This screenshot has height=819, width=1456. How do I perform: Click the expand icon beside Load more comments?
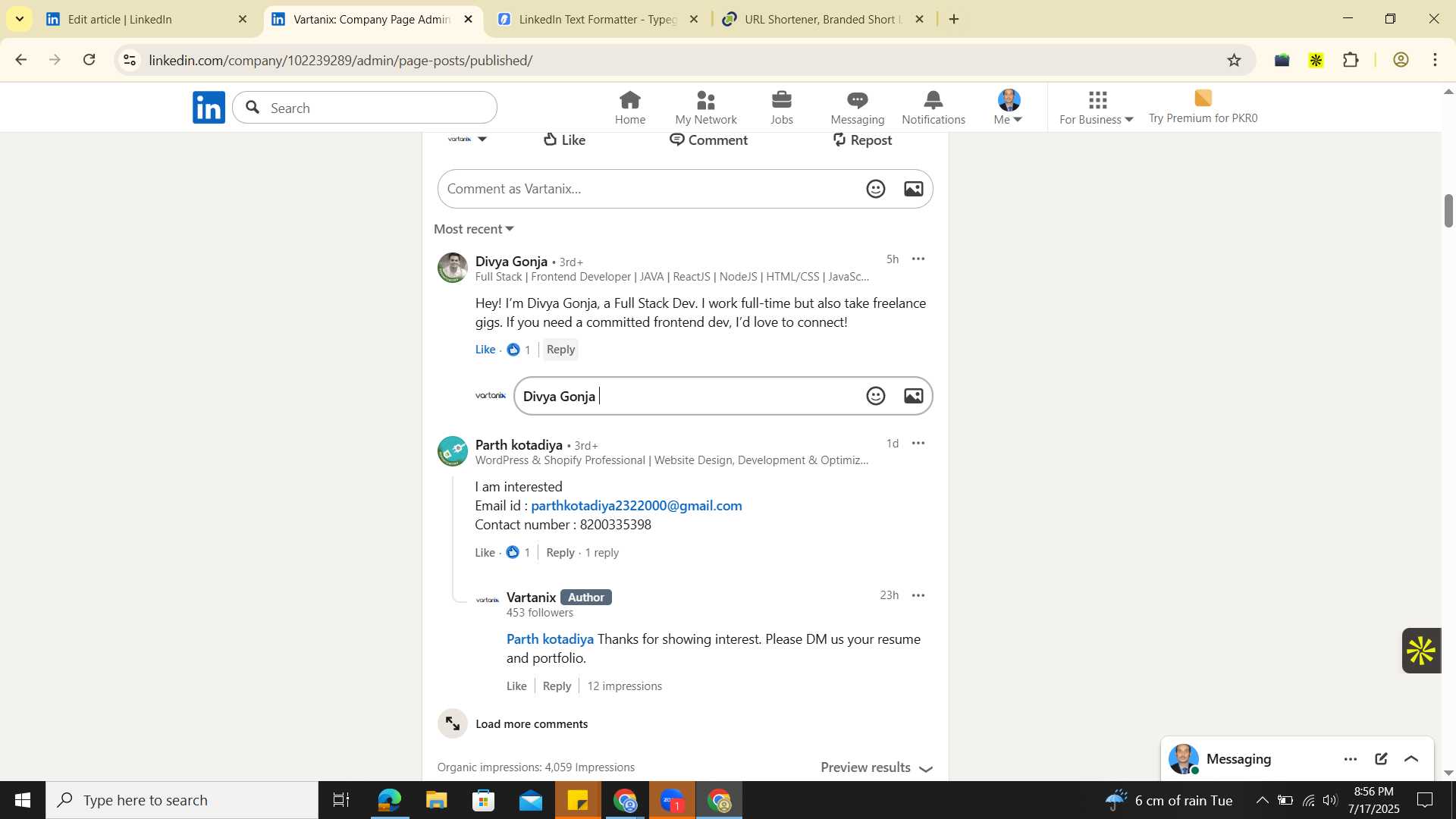point(453,723)
